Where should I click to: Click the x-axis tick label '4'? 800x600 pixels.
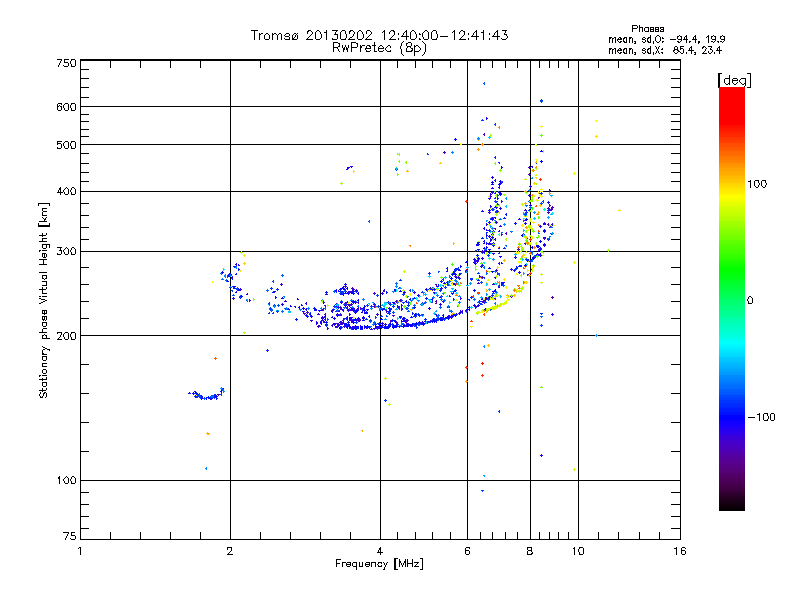click(380, 551)
